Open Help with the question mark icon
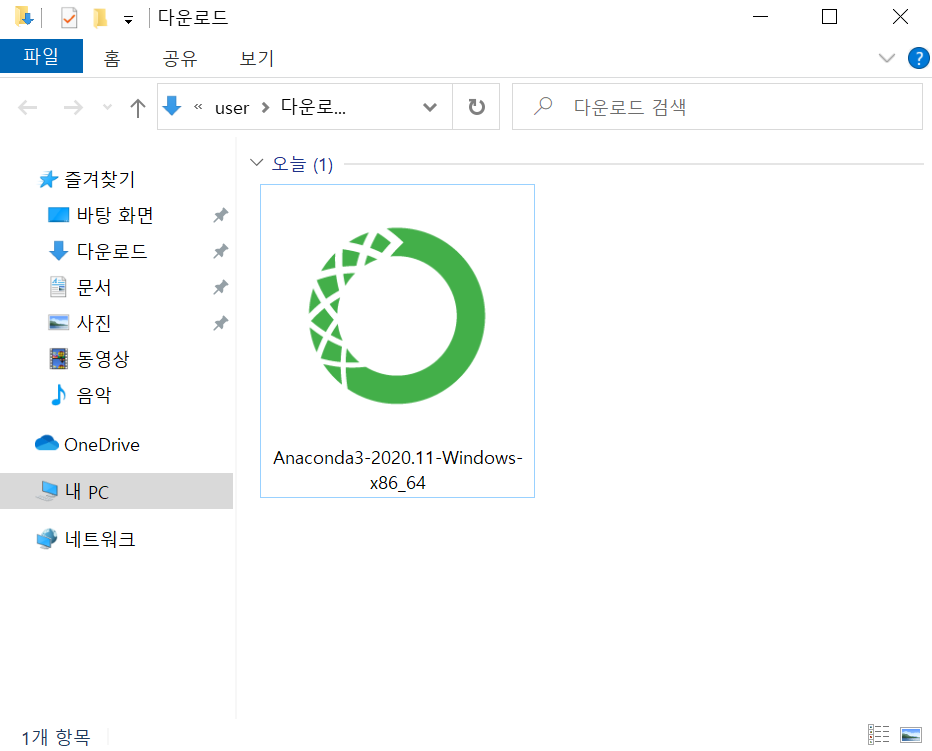932x751 pixels. (x=918, y=58)
